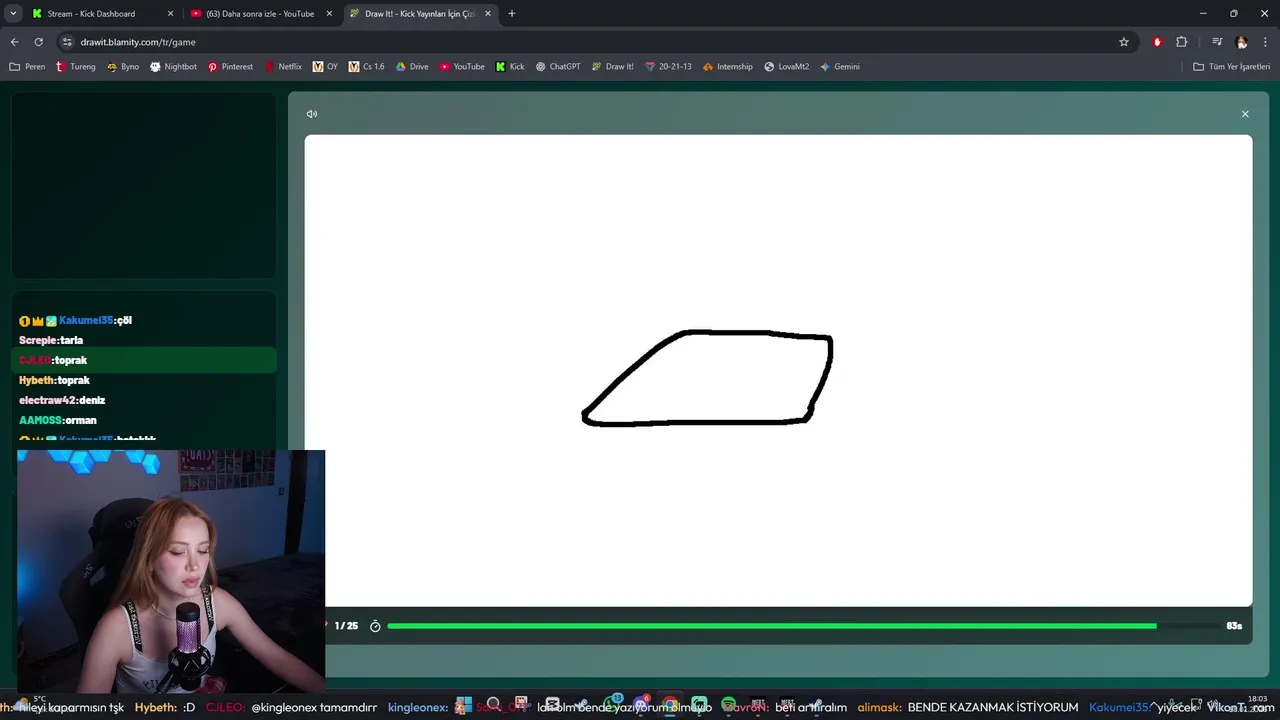Open site information icon in address bar
This screenshot has height=720, width=1280.
(67, 42)
